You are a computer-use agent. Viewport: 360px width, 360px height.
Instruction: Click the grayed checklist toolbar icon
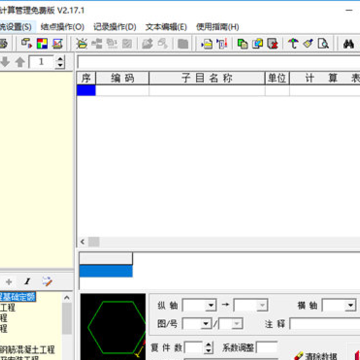tap(127, 44)
